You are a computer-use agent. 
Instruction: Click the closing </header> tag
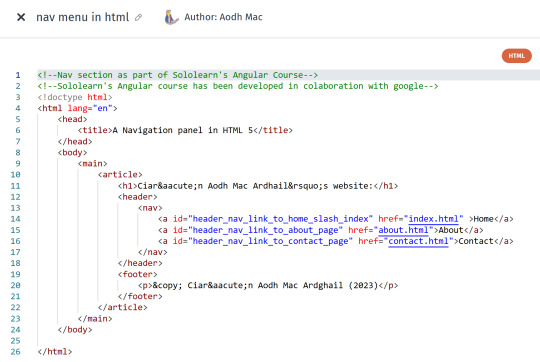pyautogui.click(x=140, y=263)
